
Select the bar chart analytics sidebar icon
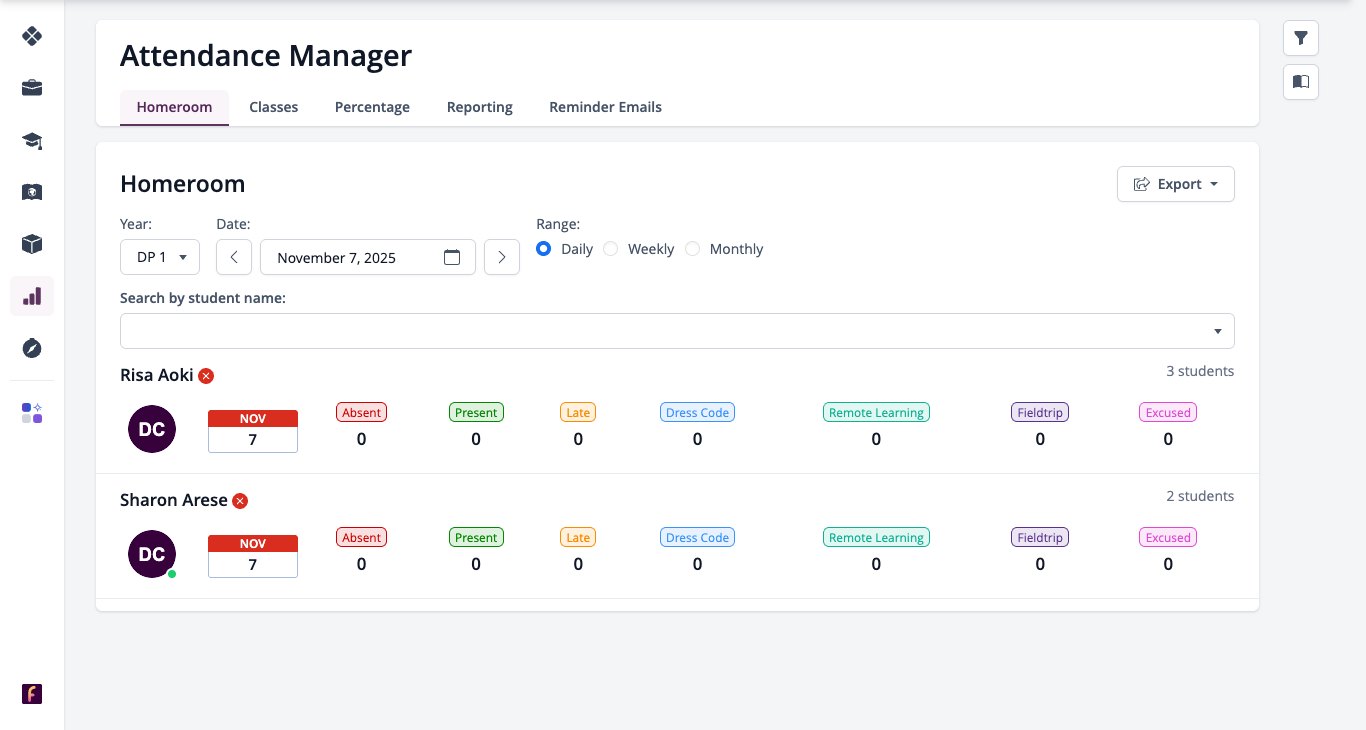click(x=32, y=296)
